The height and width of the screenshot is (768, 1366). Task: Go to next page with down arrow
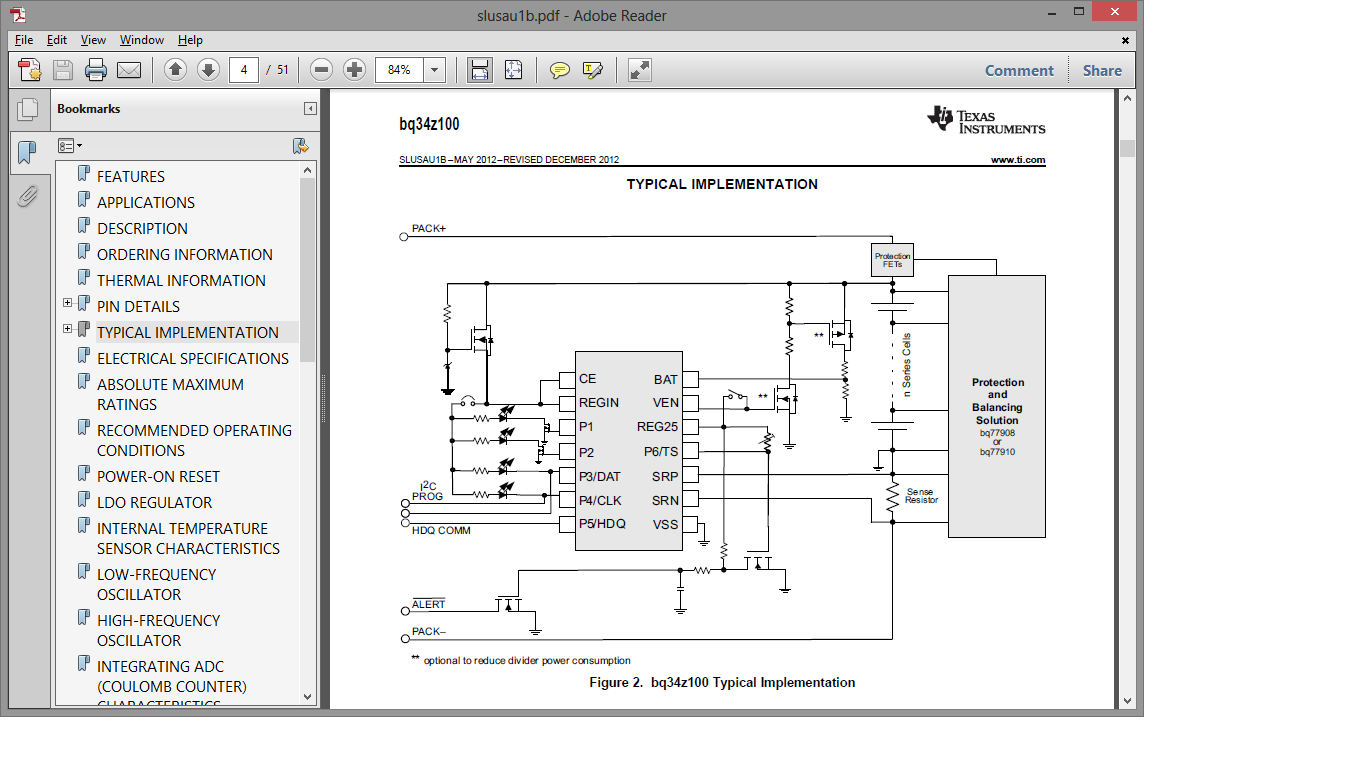pos(208,70)
